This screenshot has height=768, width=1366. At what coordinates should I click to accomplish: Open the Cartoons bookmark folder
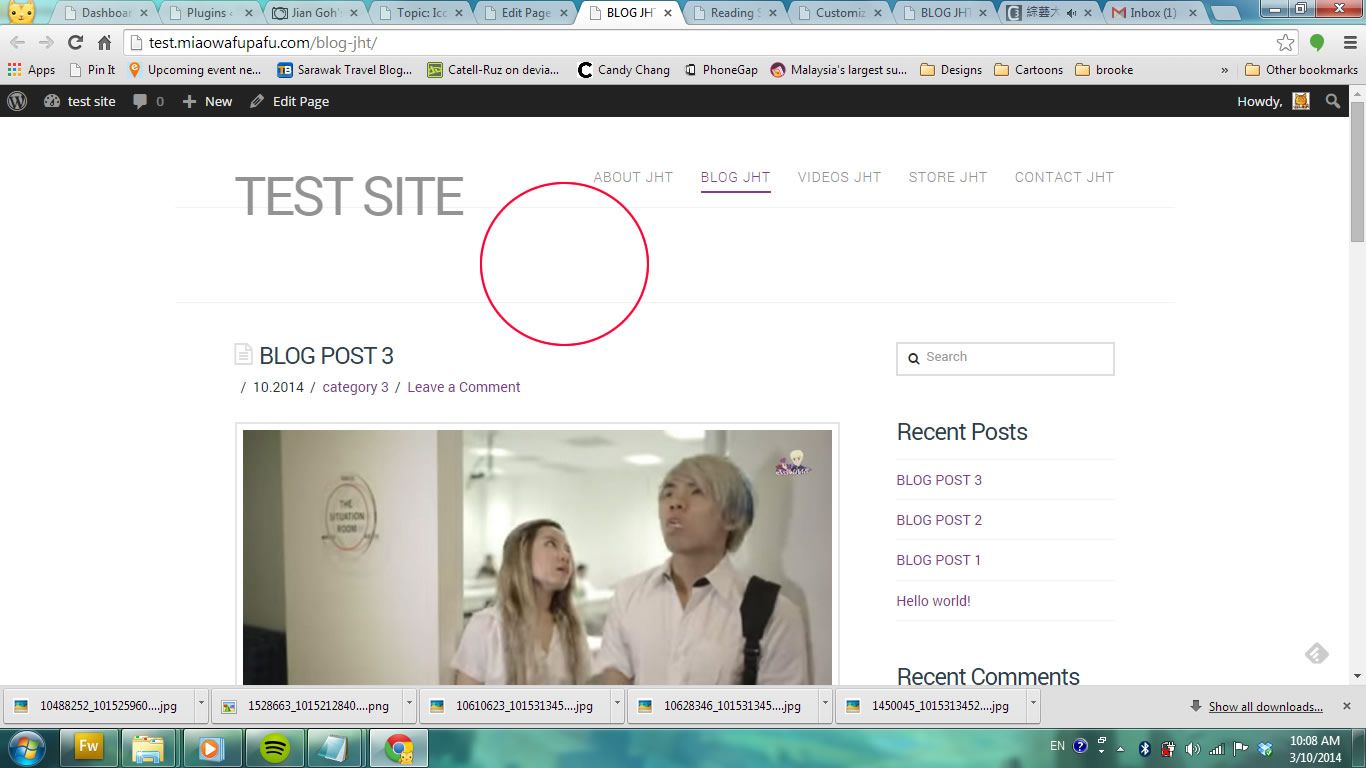pos(1028,70)
